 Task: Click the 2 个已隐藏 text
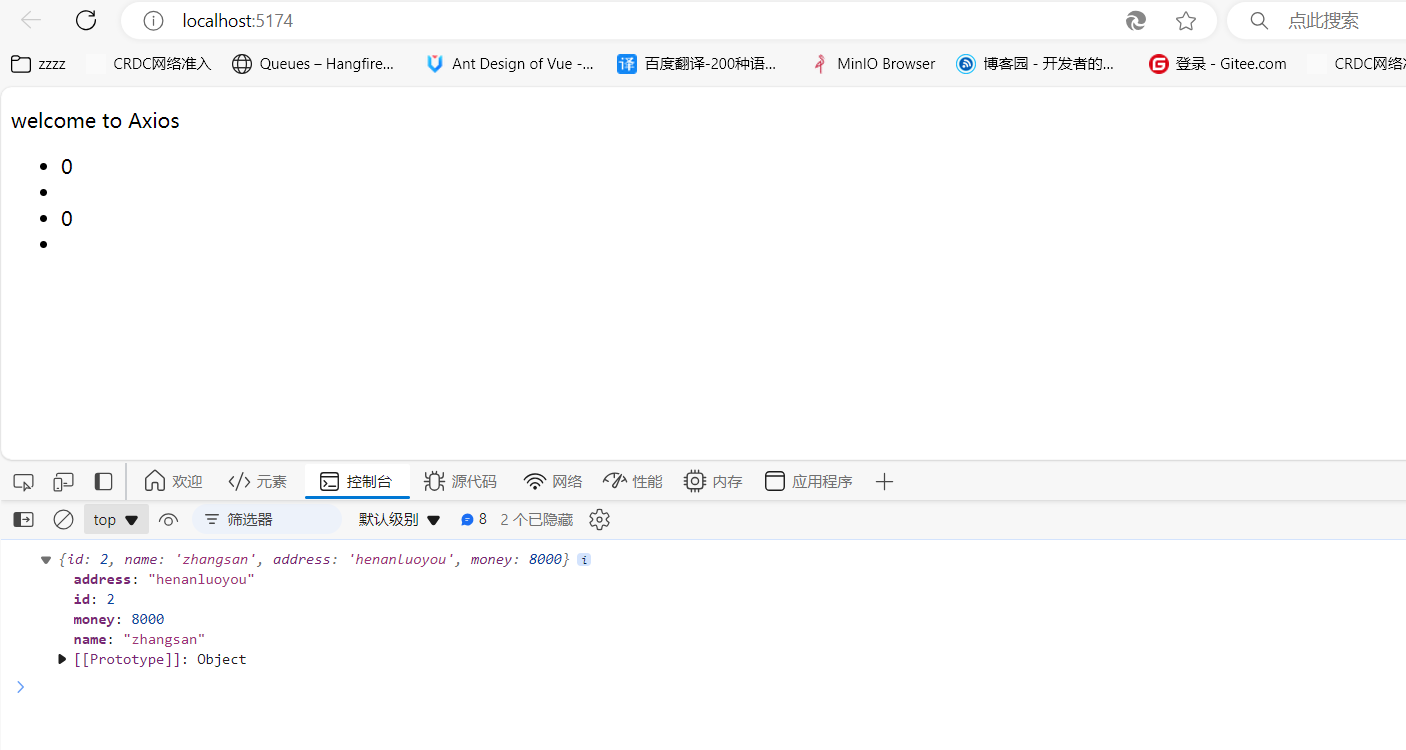tap(537, 520)
